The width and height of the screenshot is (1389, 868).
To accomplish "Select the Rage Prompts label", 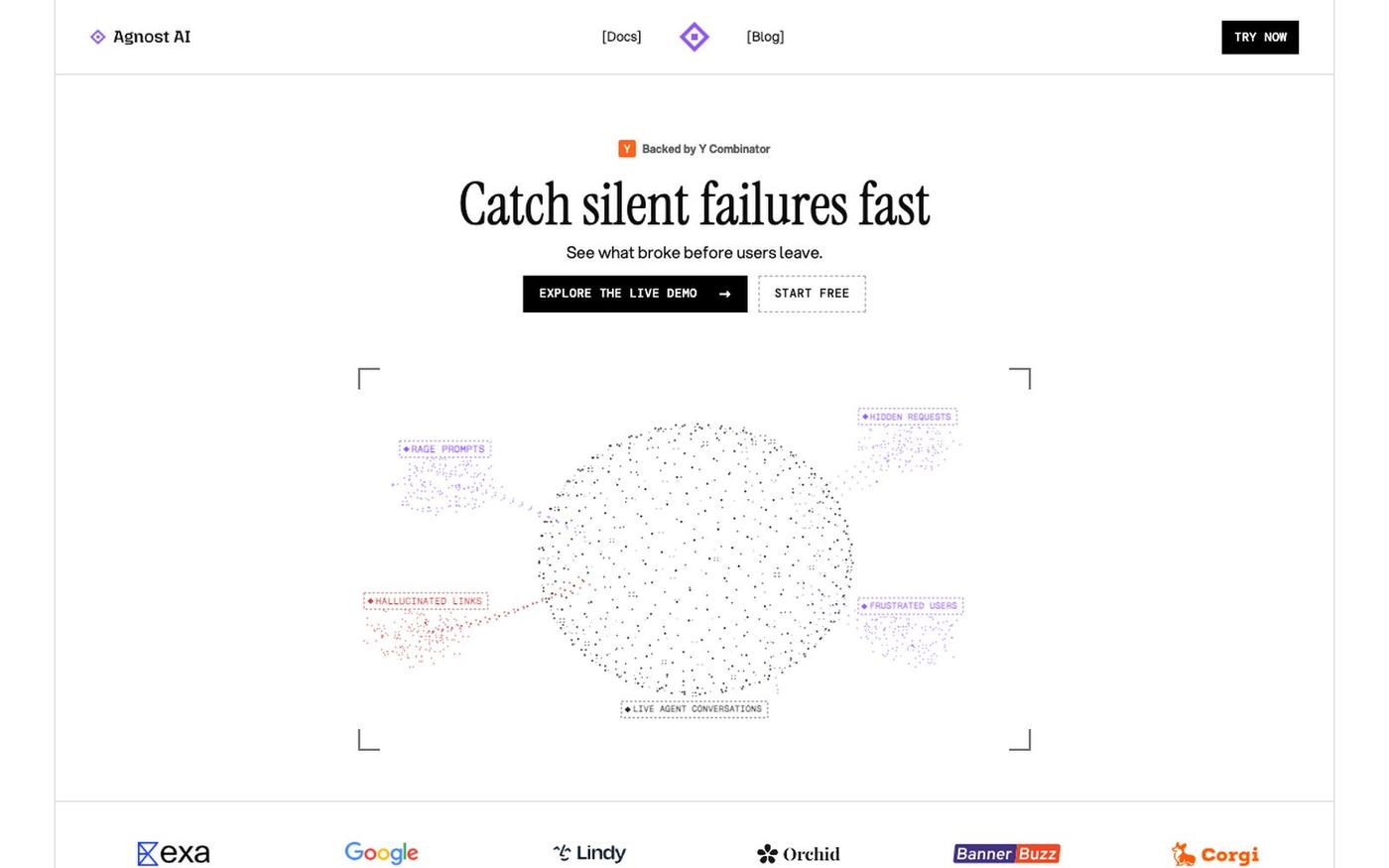I will tap(444, 449).
